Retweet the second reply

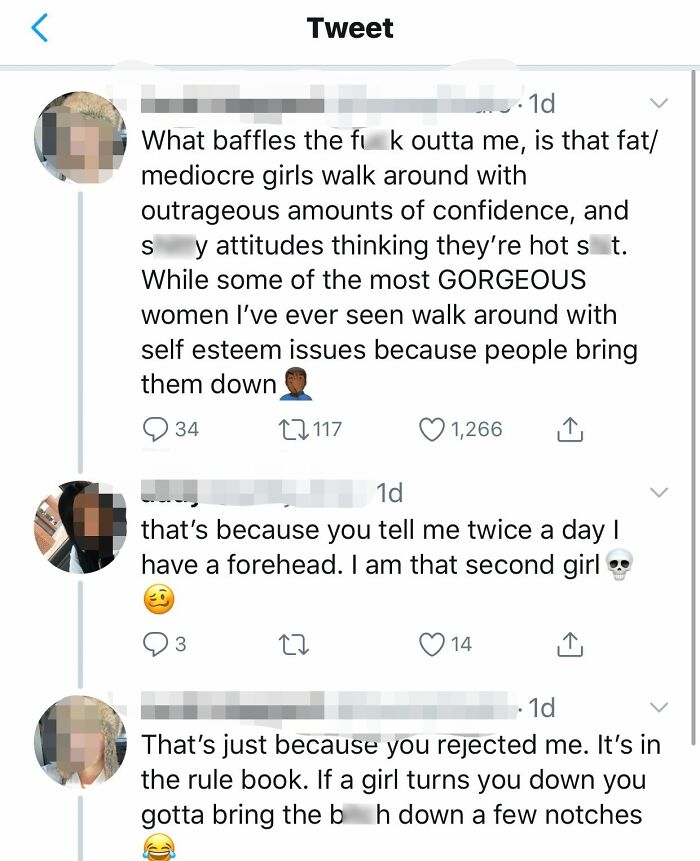(294, 643)
